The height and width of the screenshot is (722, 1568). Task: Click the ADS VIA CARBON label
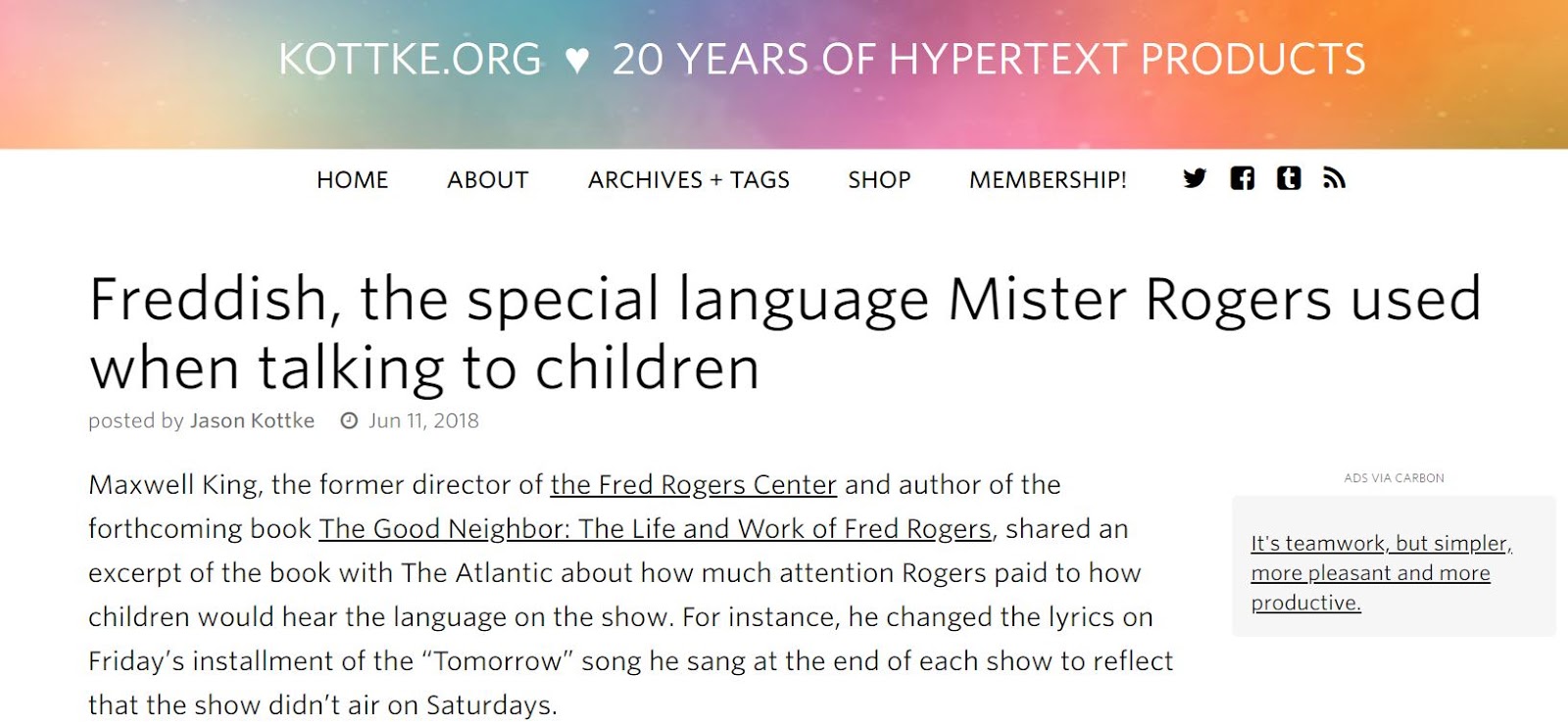point(1394,478)
